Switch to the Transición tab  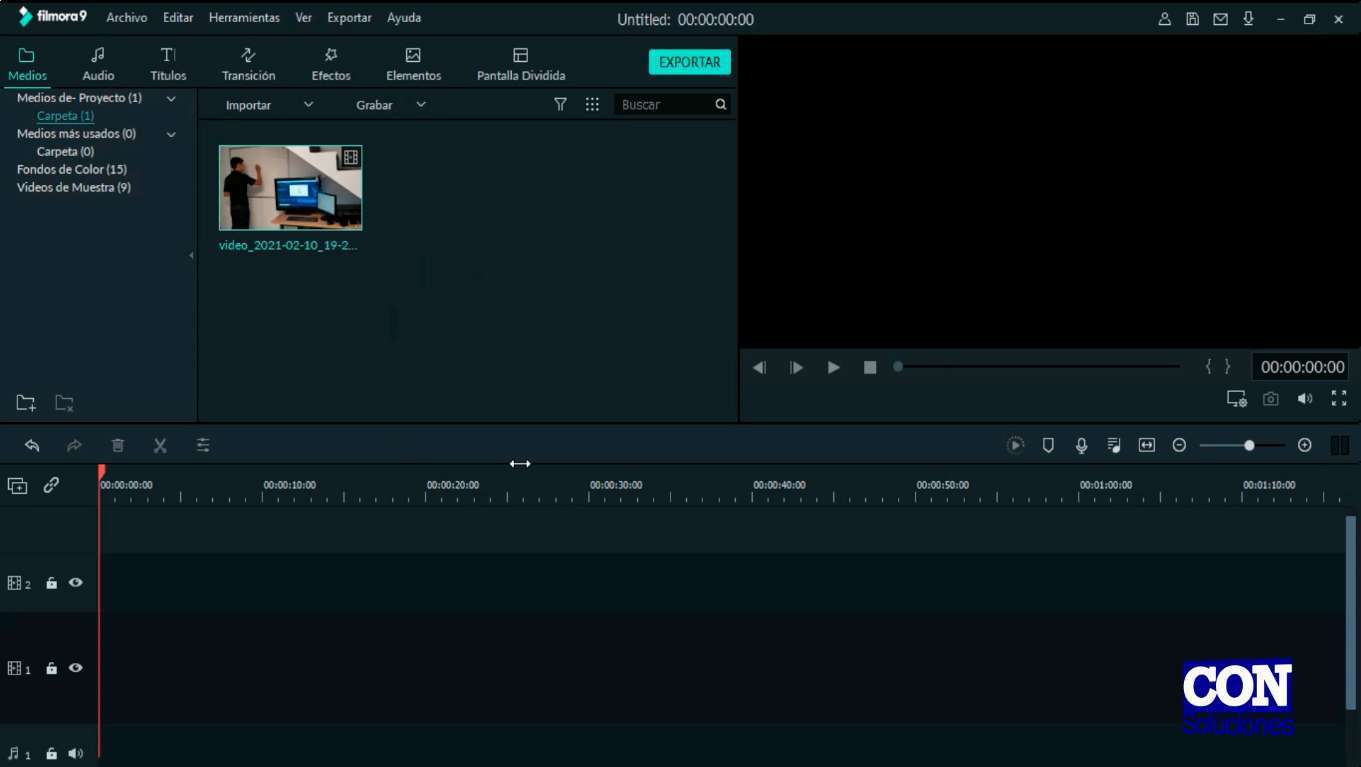click(248, 64)
